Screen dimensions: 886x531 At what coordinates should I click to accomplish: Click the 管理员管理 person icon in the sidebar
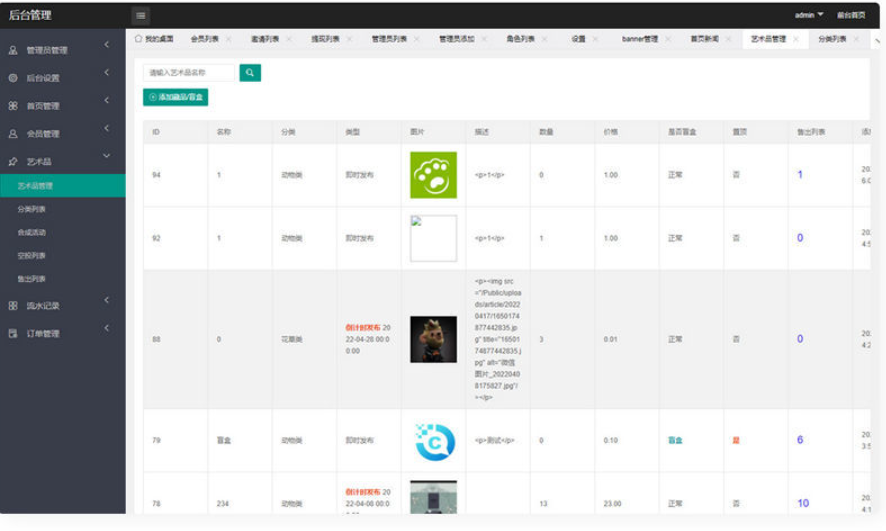(x=13, y=50)
